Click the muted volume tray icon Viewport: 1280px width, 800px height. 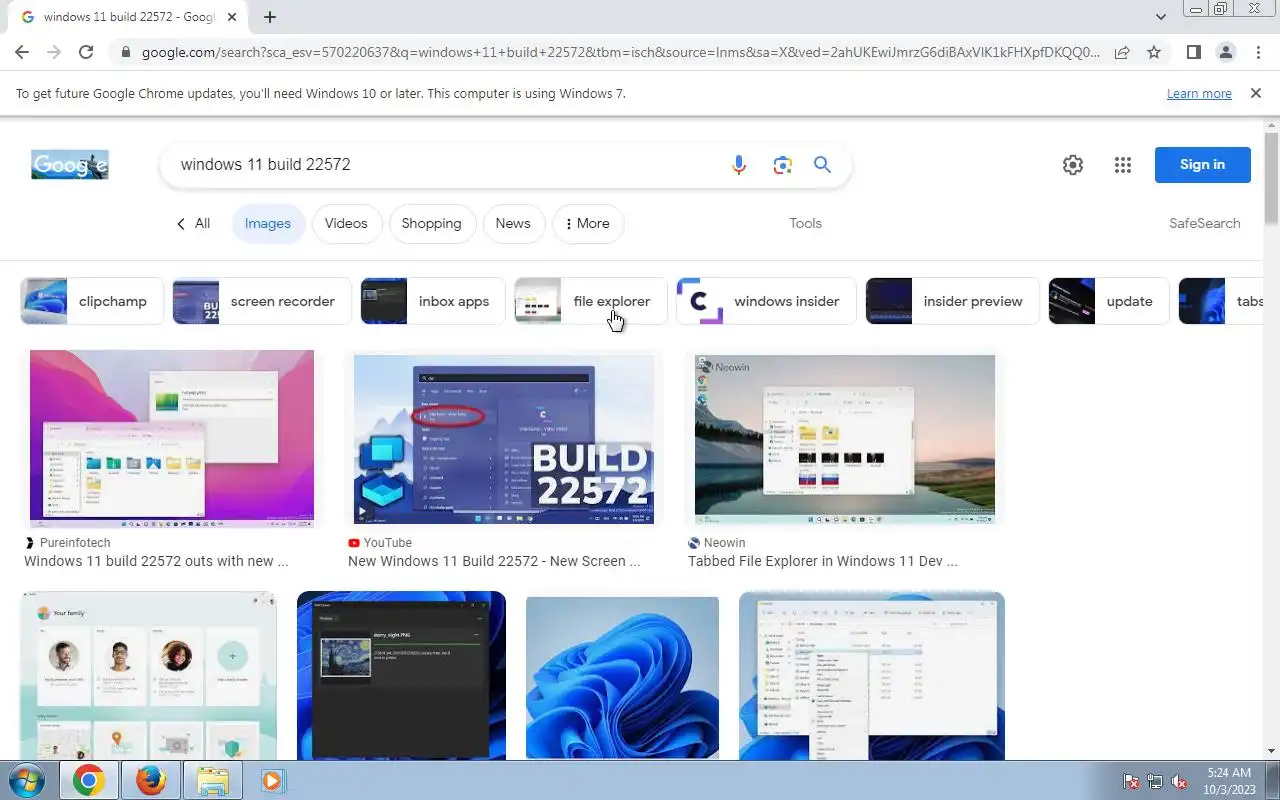click(1179, 781)
